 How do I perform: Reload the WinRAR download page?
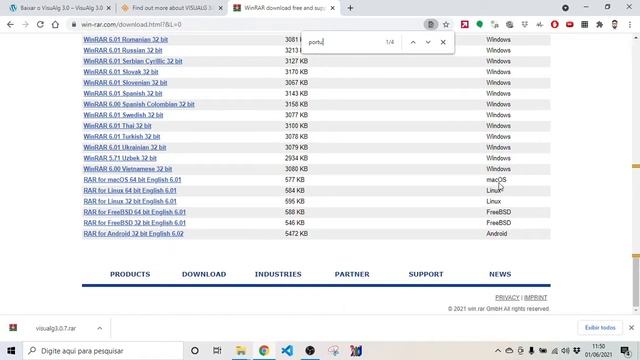40,24
